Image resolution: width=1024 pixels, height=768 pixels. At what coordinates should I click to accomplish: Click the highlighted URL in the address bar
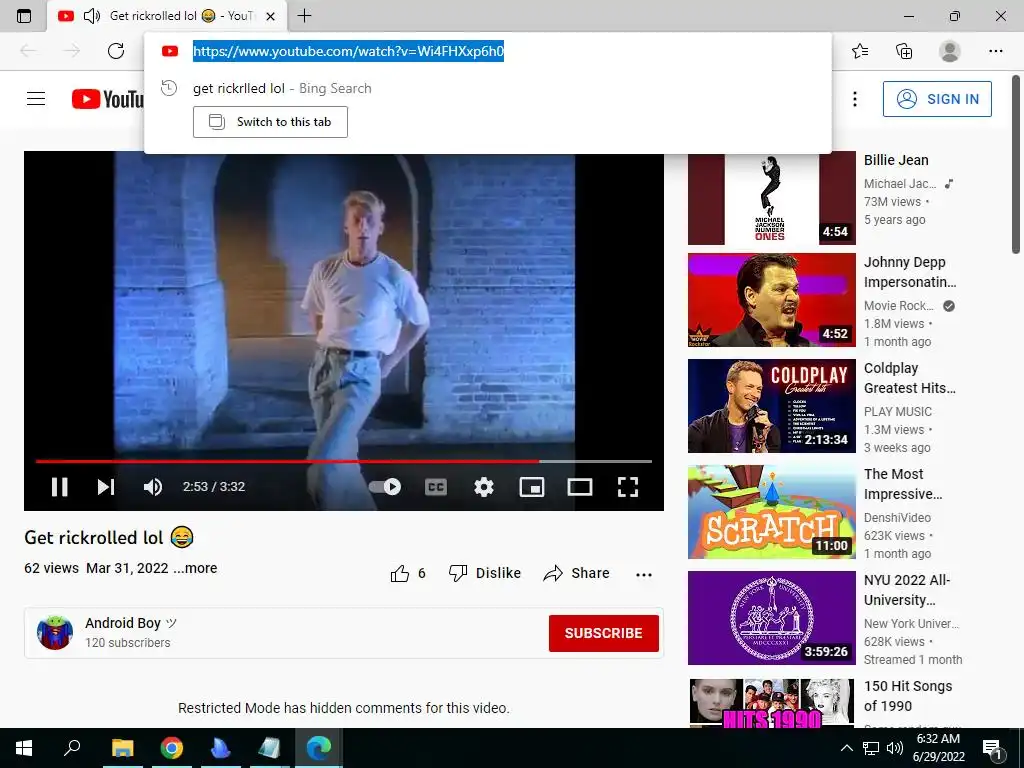point(348,51)
